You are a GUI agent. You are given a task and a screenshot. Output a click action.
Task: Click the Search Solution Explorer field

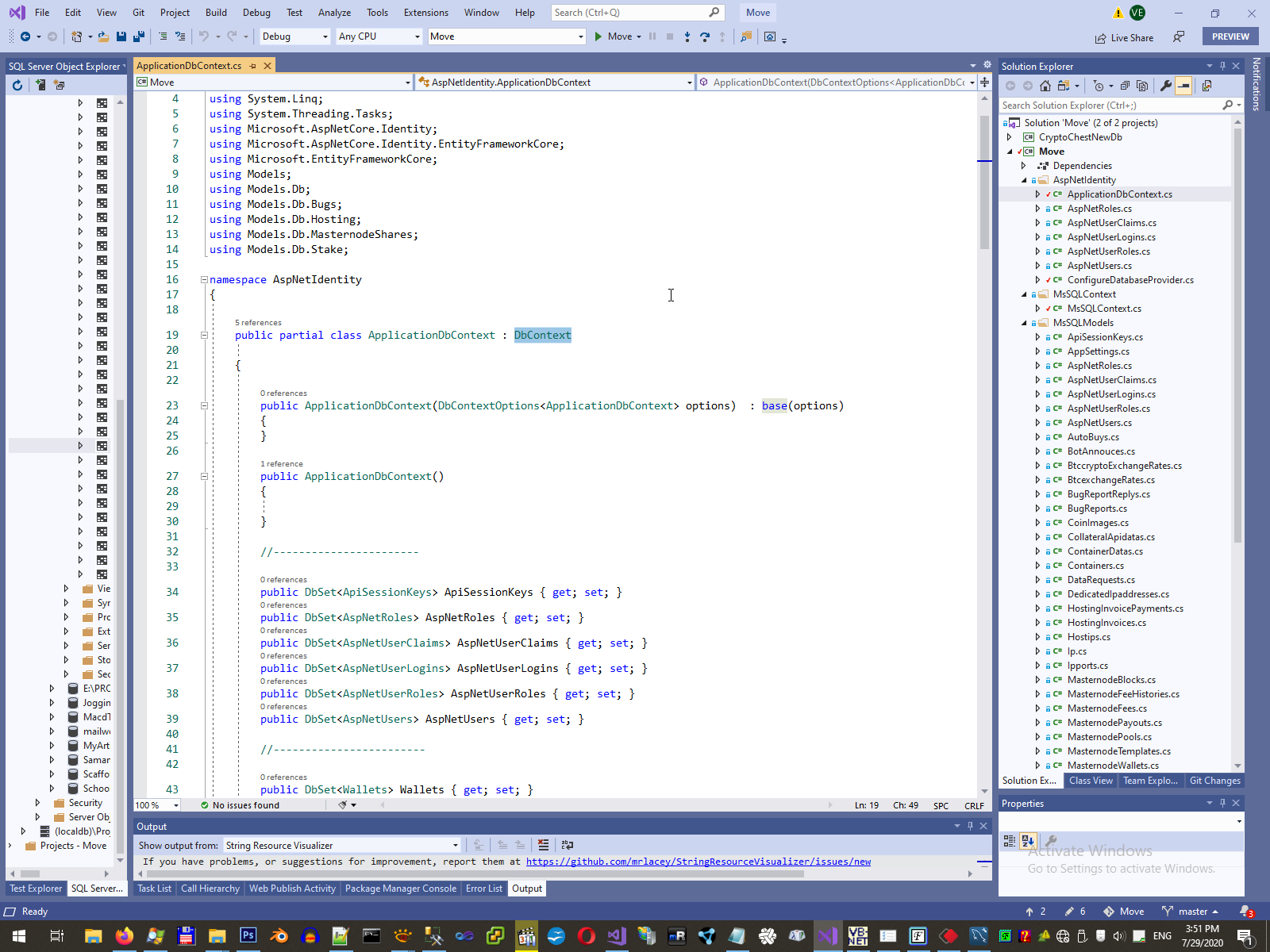[1120, 106]
